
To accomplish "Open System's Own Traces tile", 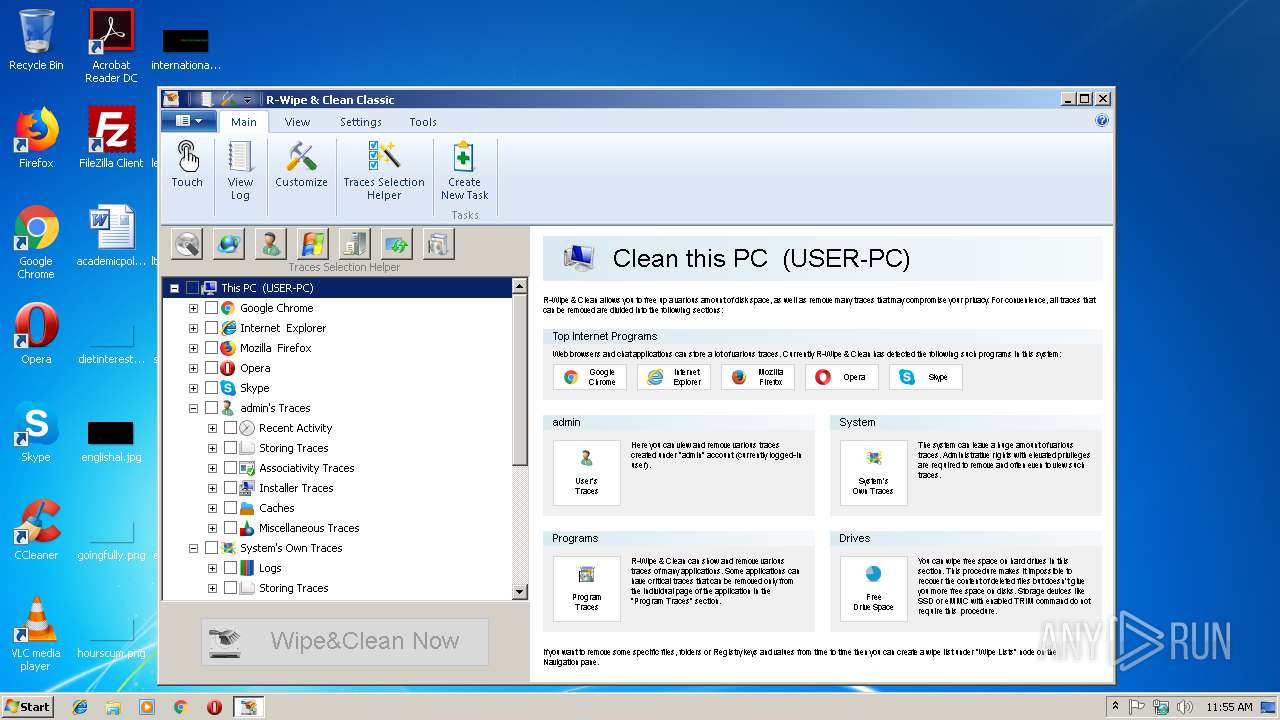I will click(874, 473).
